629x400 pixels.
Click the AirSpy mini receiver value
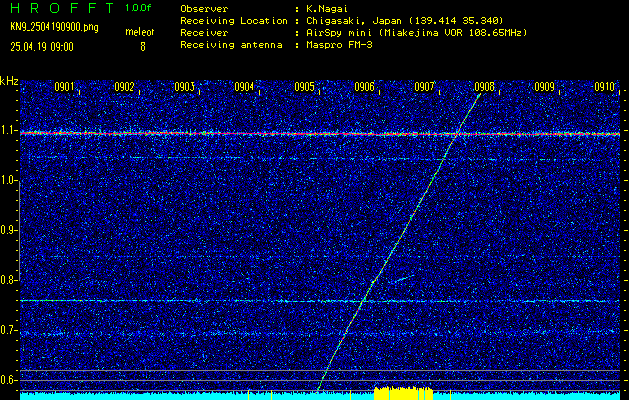(x=417, y=32)
